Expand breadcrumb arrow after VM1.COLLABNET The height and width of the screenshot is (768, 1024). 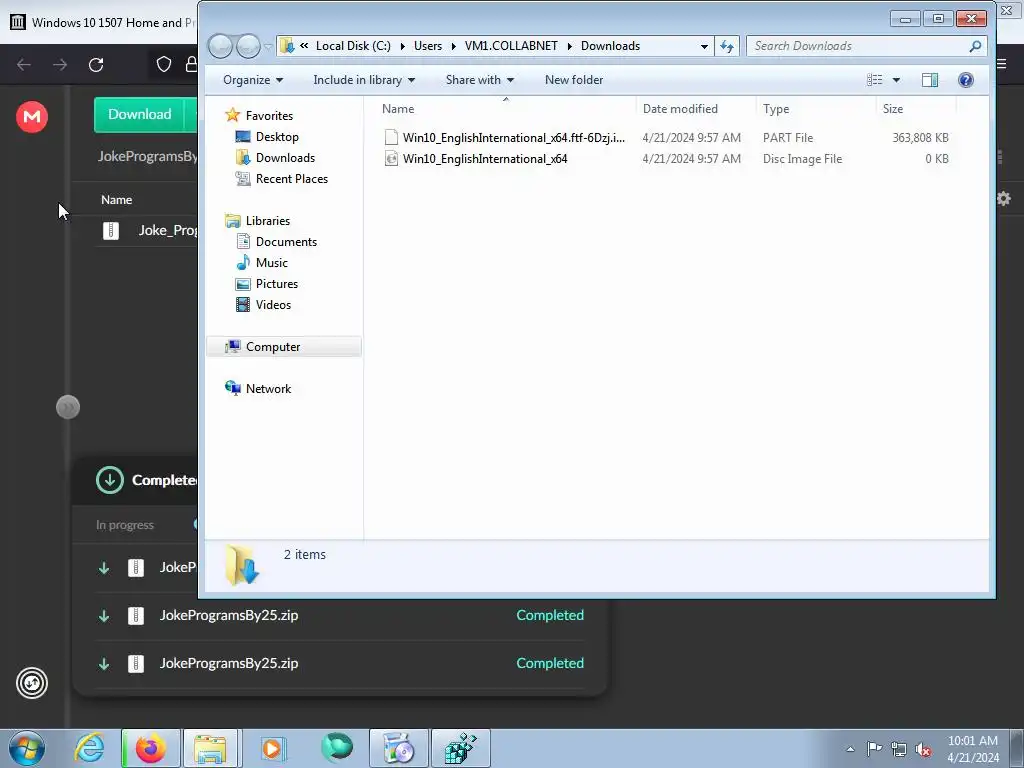(x=569, y=46)
